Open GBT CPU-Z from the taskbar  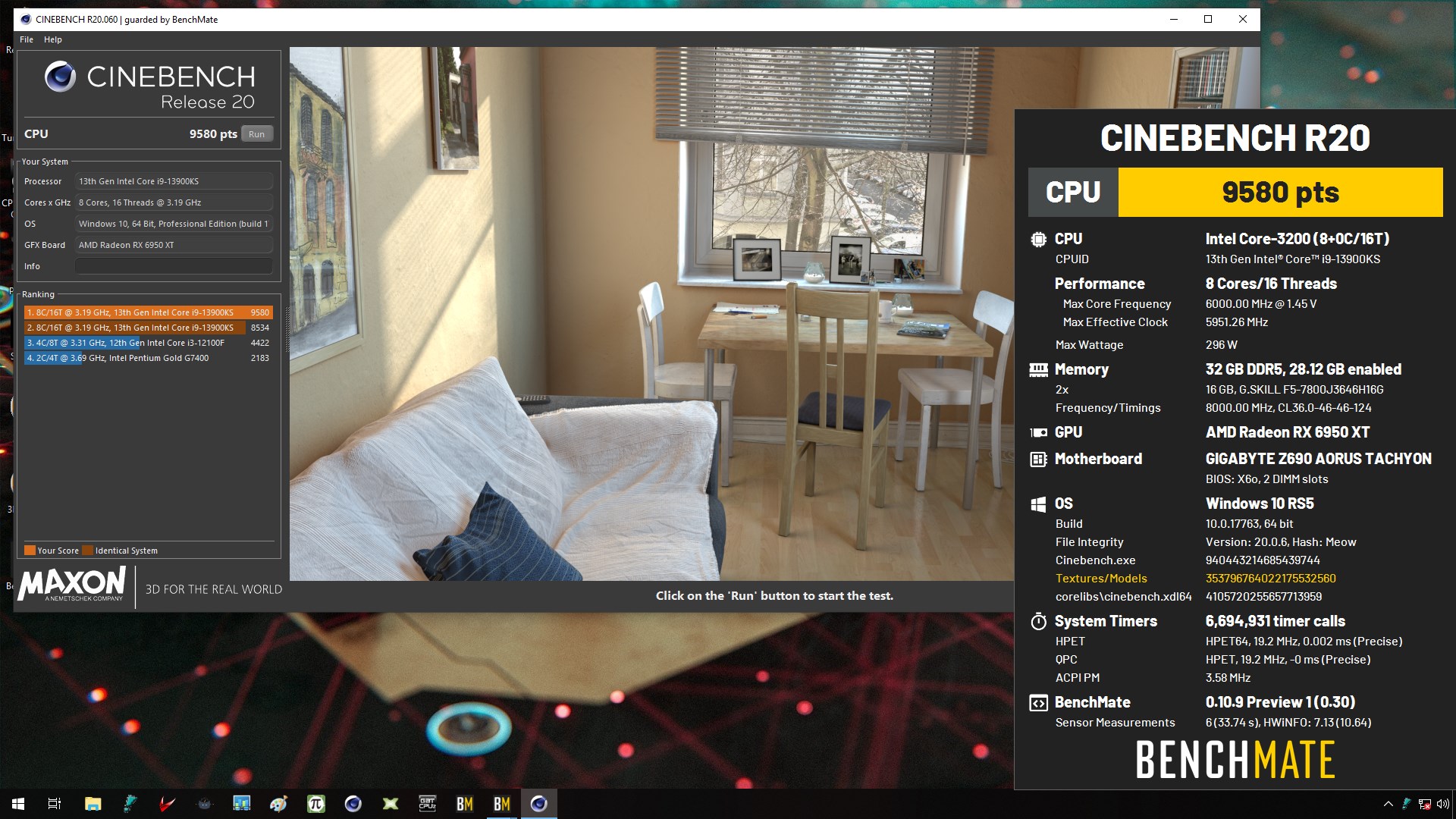[x=428, y=804]
